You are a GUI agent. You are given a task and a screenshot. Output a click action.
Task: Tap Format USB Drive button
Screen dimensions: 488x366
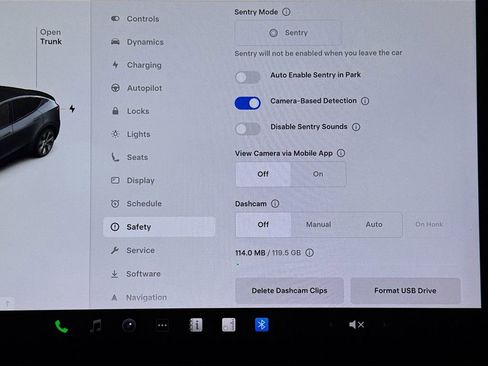pos(405,291)
